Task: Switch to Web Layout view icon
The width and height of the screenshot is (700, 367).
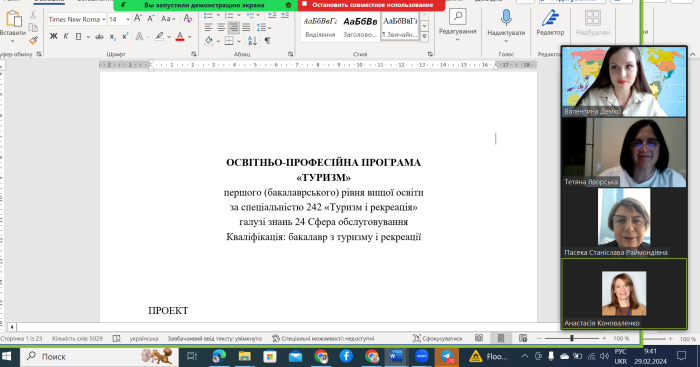Action: (x=523, y=338)
